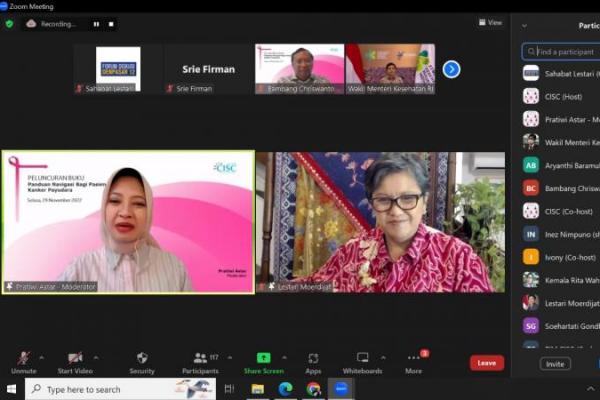Start Video from the meeting toolbar
Image resolution: width=600 pixels, height=400 pixels.
(x=75, y=358)
